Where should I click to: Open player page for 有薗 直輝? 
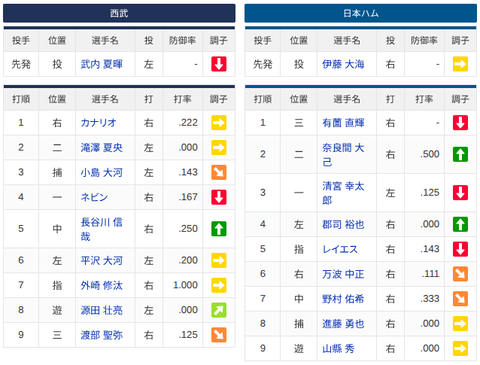343,123
